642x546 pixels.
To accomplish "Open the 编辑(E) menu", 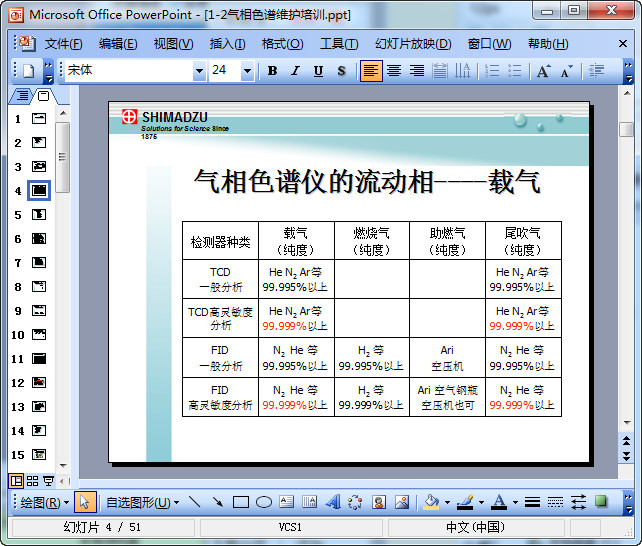I will click(118, 43).
